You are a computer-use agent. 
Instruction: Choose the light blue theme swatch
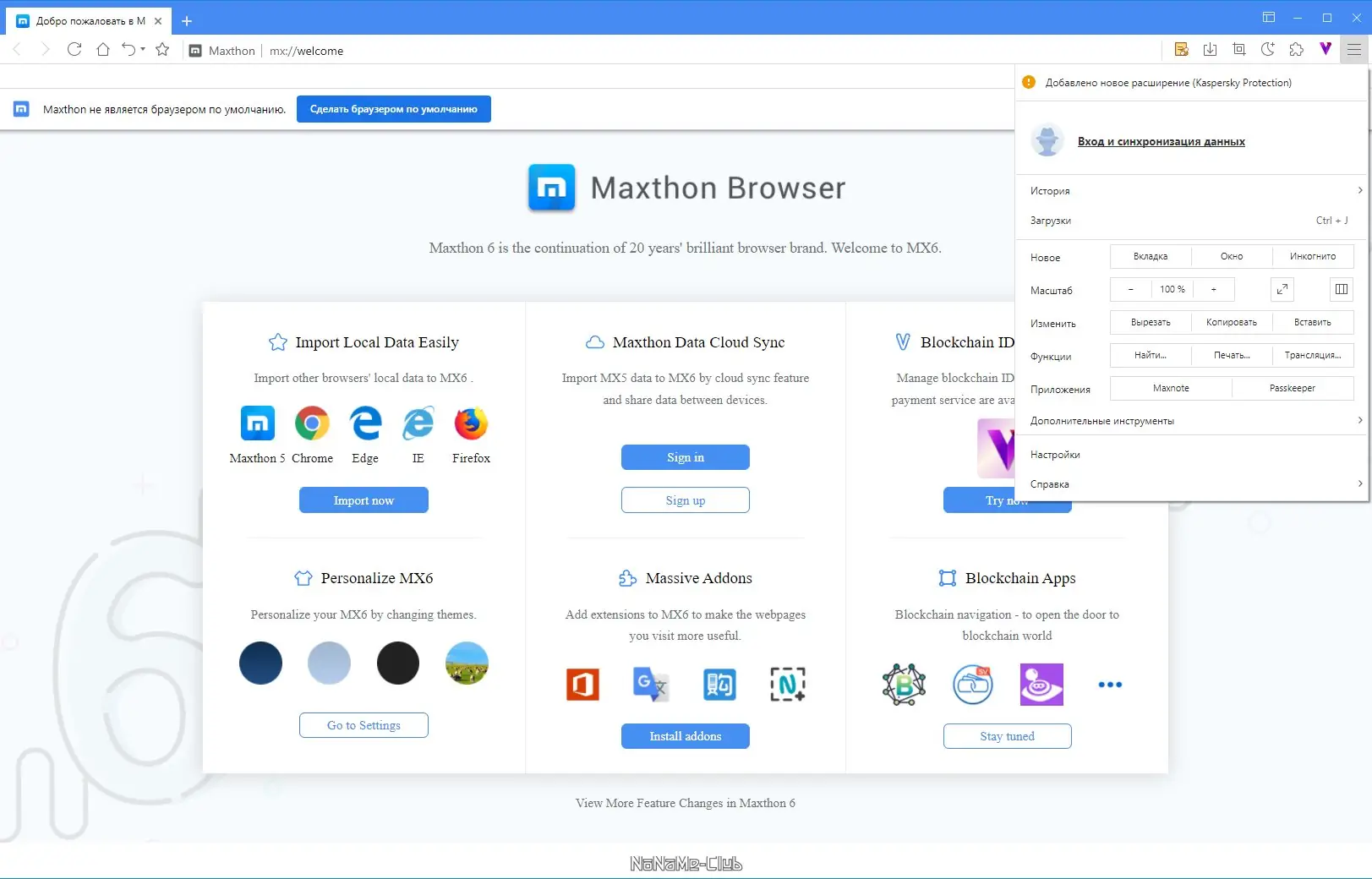[329, 663]
